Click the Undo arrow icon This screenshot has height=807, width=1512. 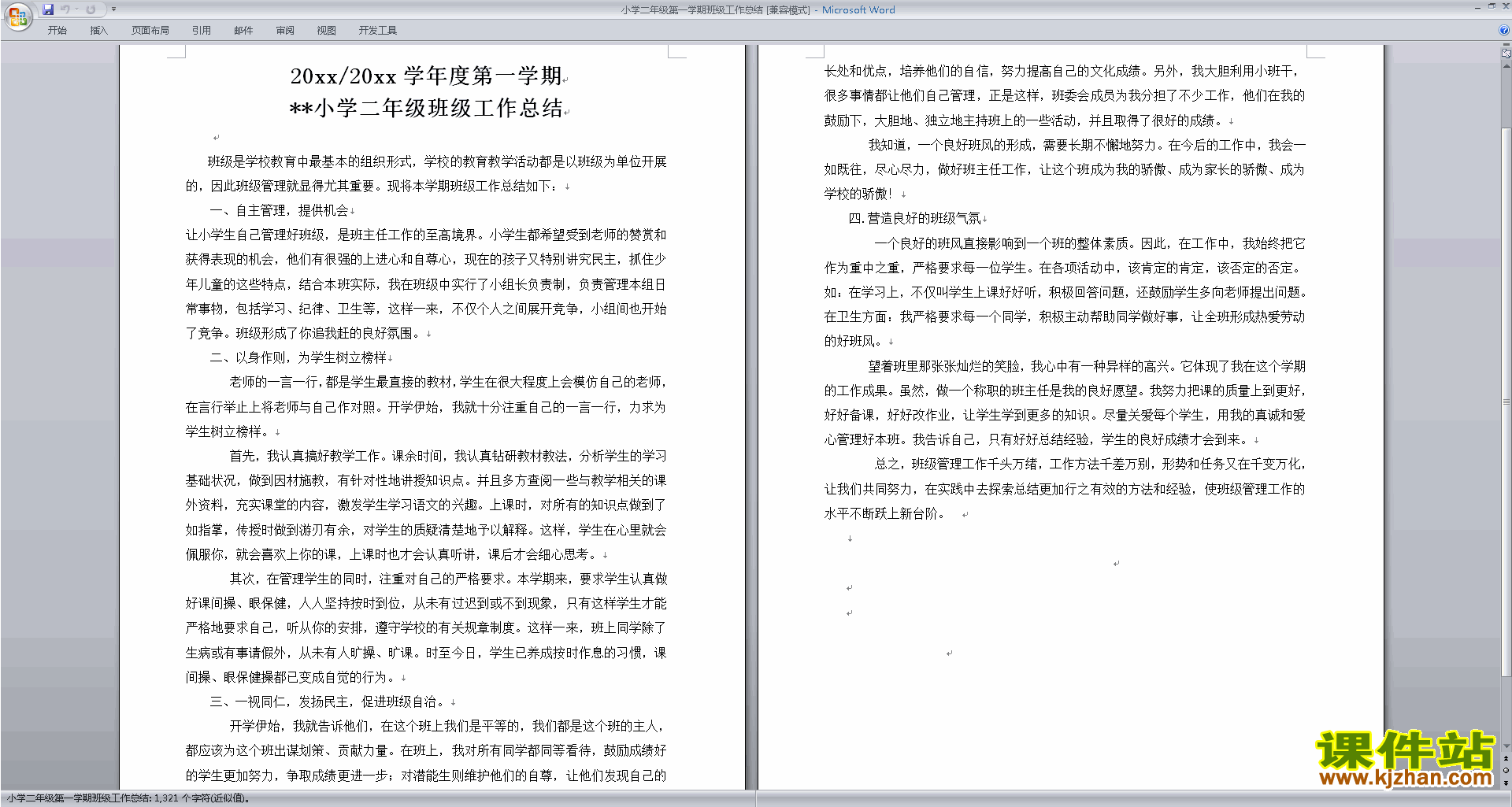click(65, 9)
